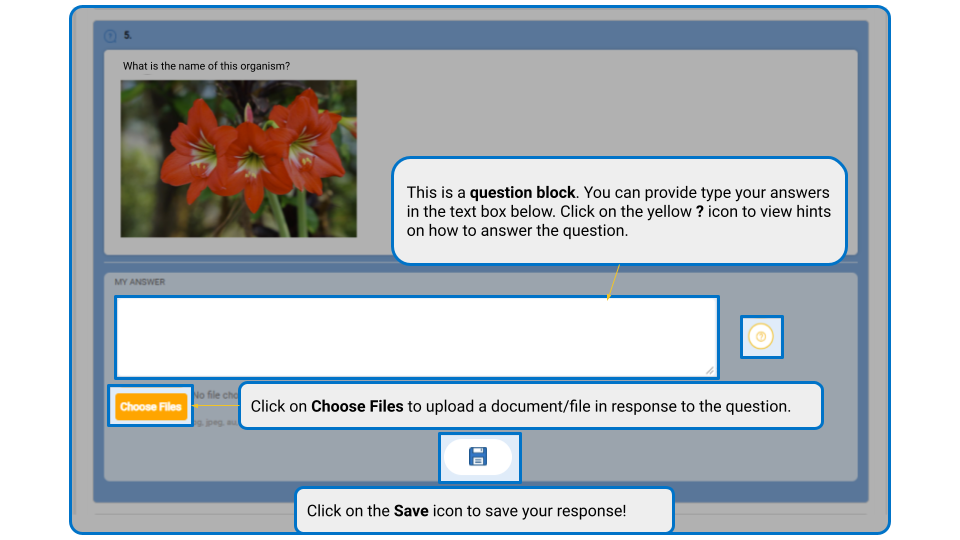Viewport: 960px width, 540px height.
Task: Click the Save icon instruction tooltip
Action: point(484,511)
